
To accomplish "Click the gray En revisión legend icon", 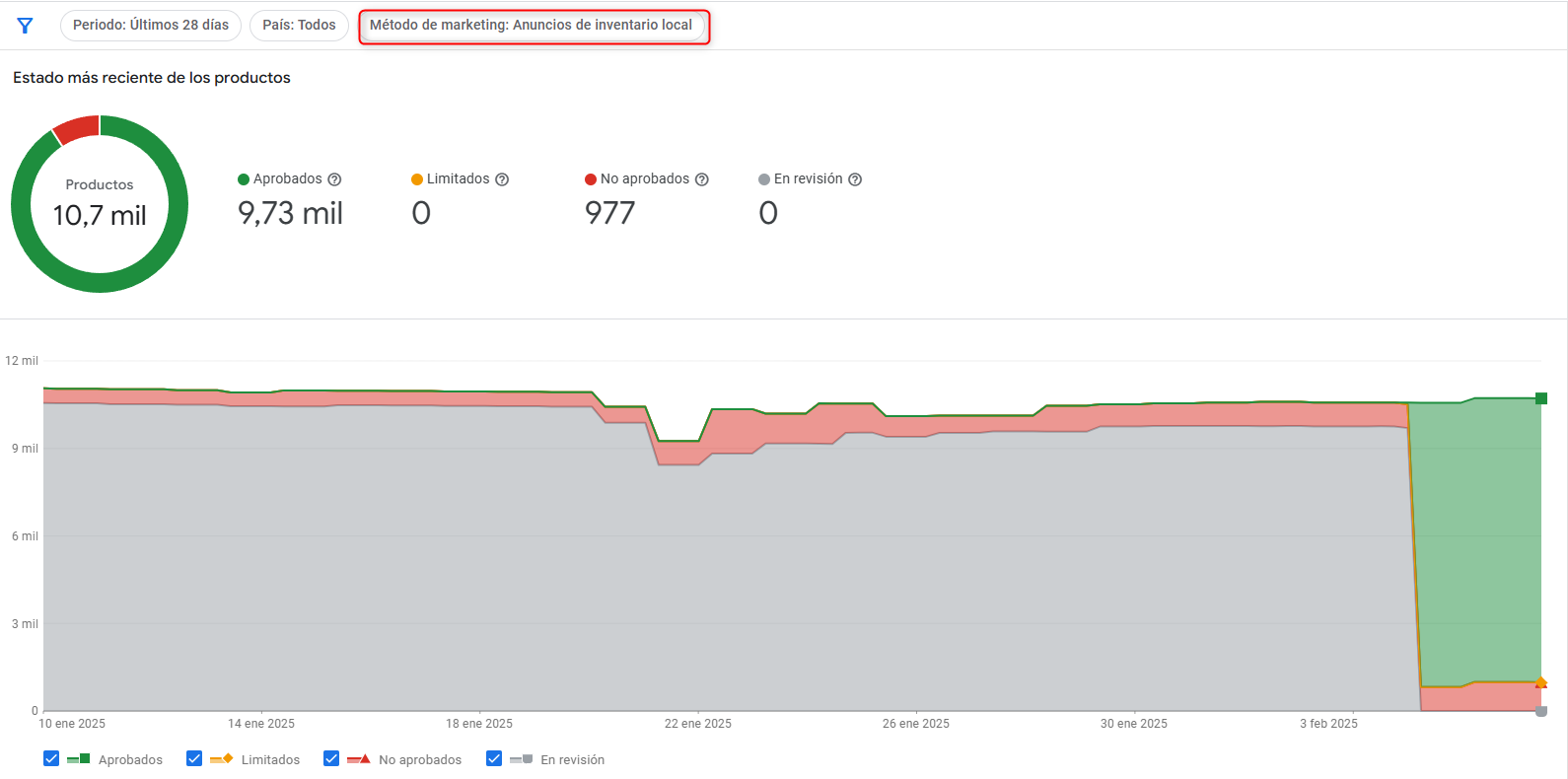I will pyautogui.click(x=522, y=759).
